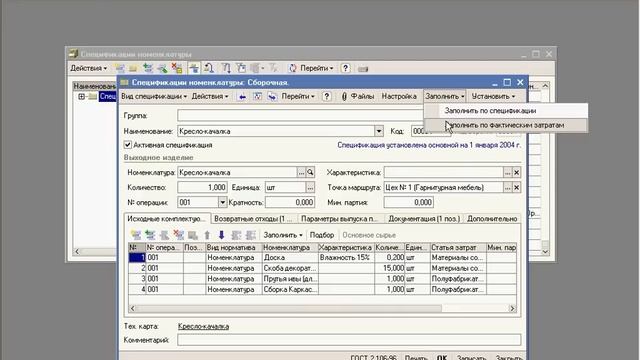
Task: Select the Доска row cell
Action: point(290,258)
